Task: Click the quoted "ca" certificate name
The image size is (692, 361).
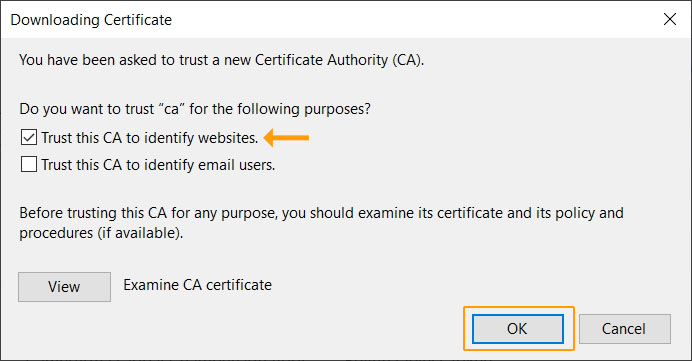Action: tap(171, 109)
